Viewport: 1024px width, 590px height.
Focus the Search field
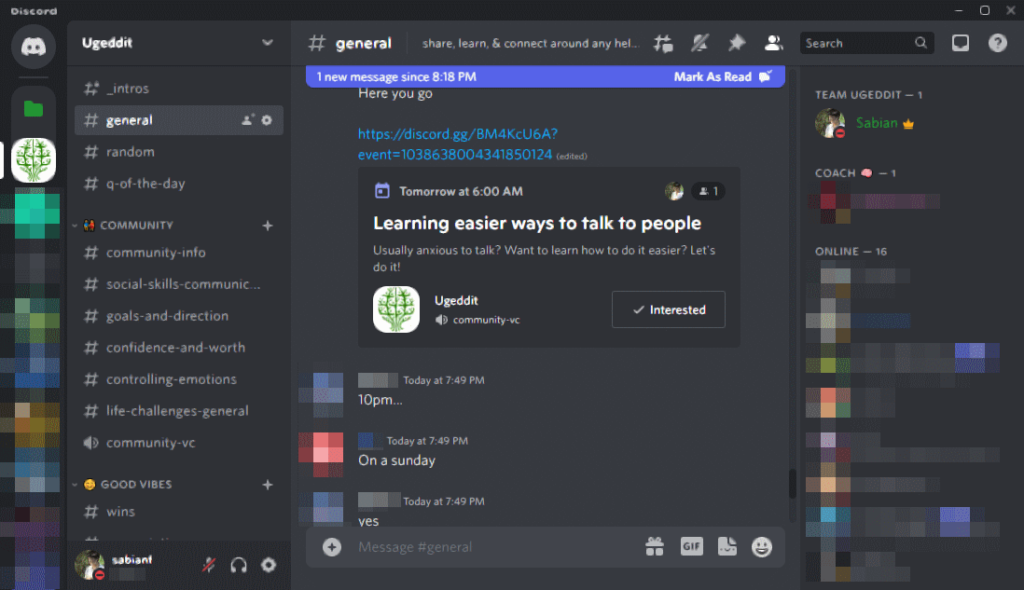(x=867, y=43)
